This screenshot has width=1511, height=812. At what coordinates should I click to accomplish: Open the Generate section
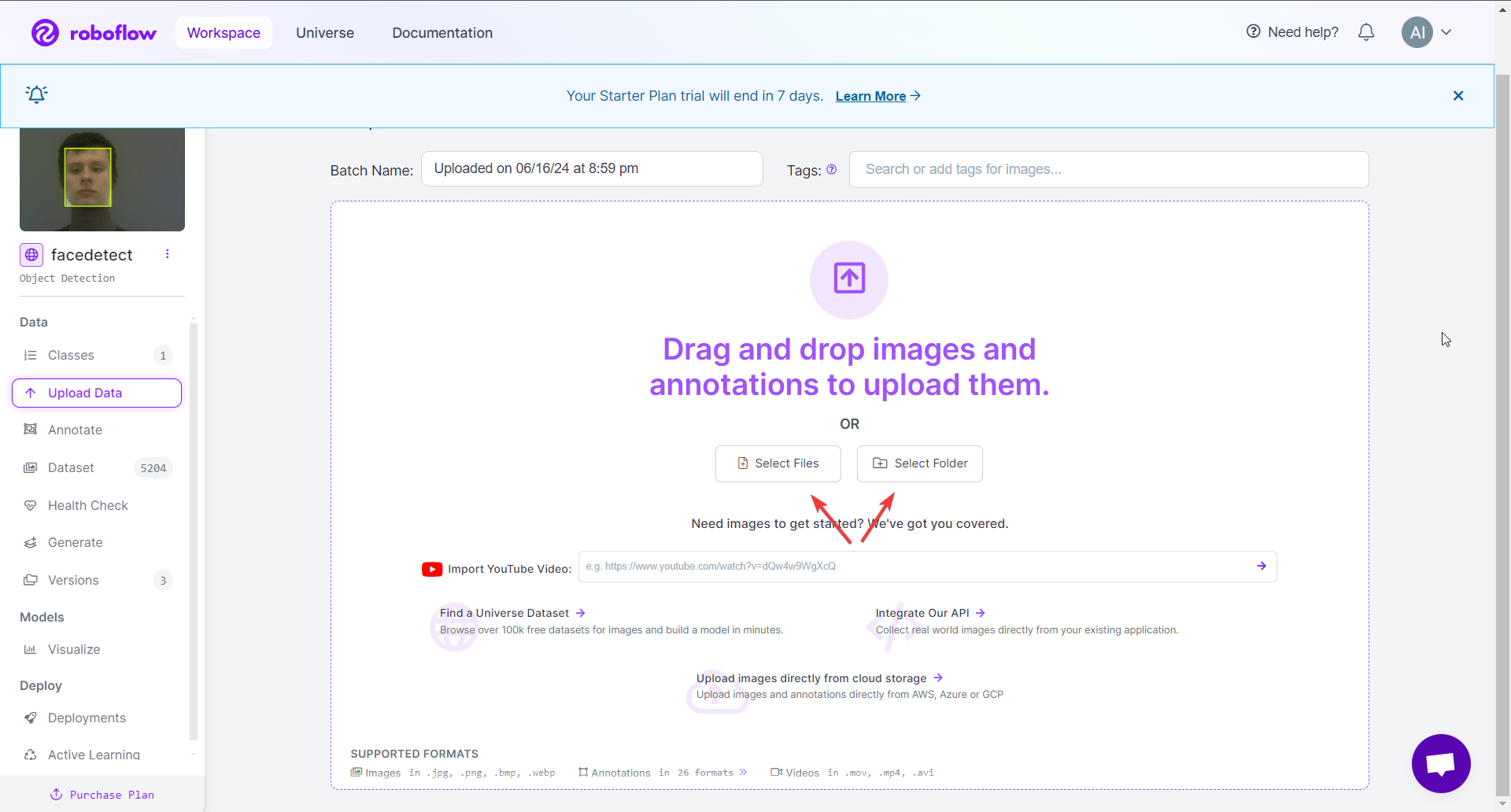click(x=75, y=542)
